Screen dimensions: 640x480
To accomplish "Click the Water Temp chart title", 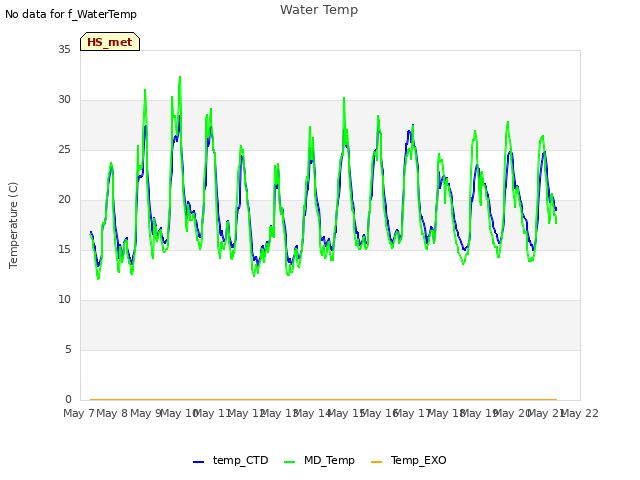I will click(319, 9).
